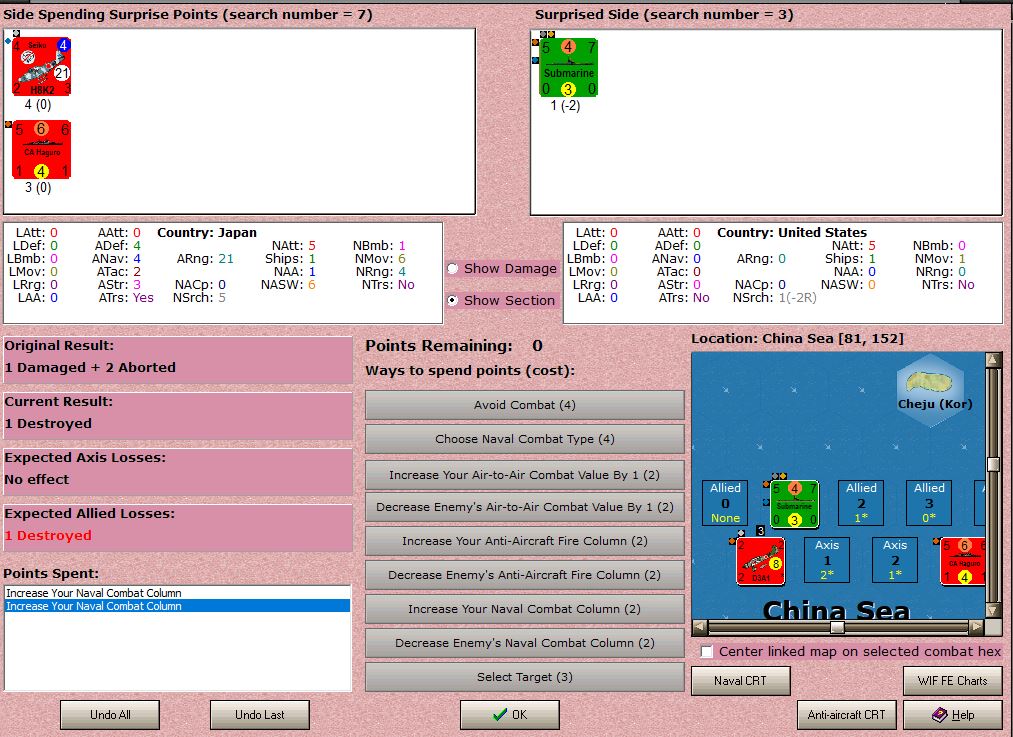Viewport: 1013px width, 737px height.
Task: Click the Undo All button
Action: point(110,715)
